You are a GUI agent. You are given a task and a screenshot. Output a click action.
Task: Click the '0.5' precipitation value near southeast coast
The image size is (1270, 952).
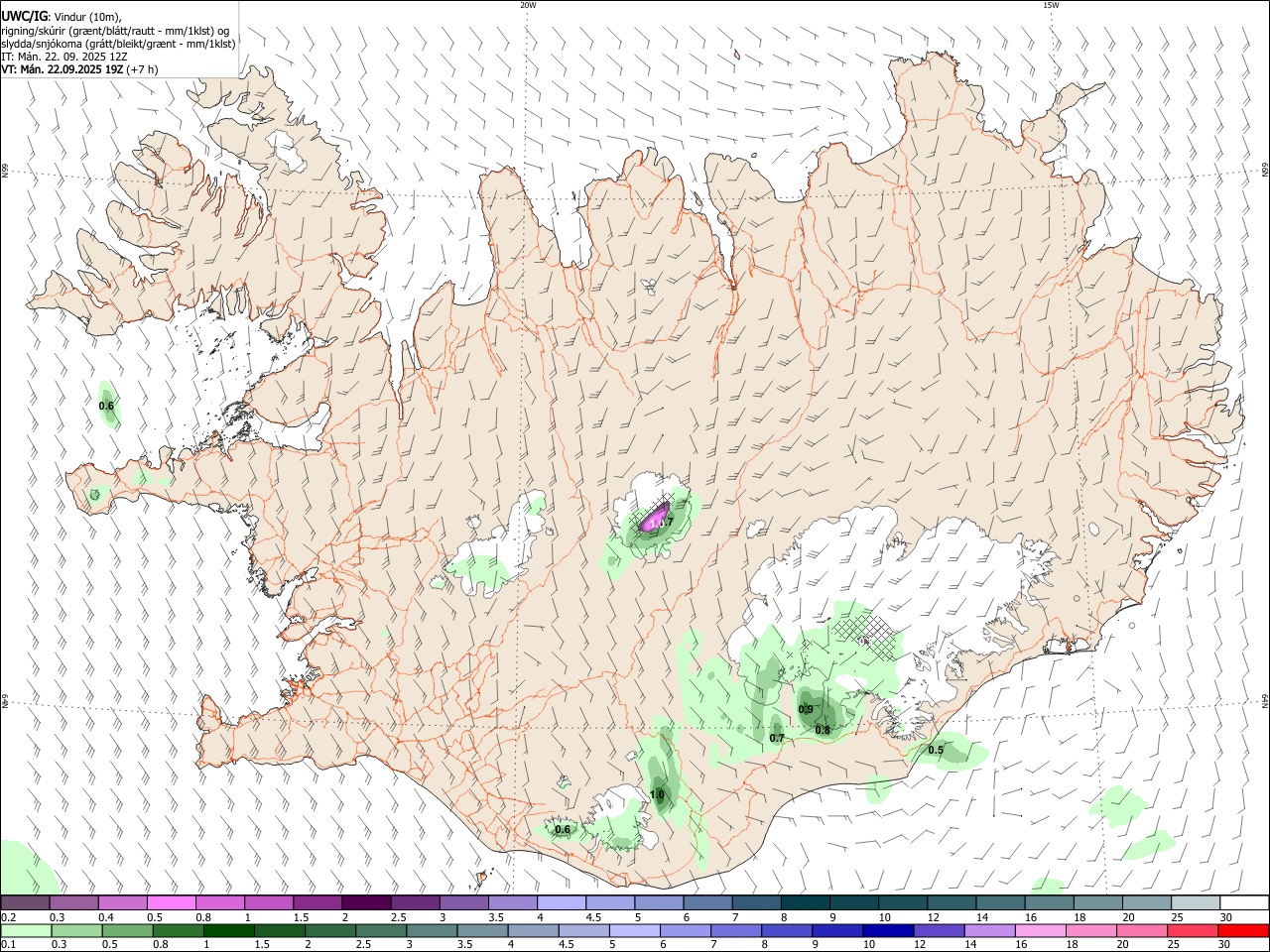936,750
